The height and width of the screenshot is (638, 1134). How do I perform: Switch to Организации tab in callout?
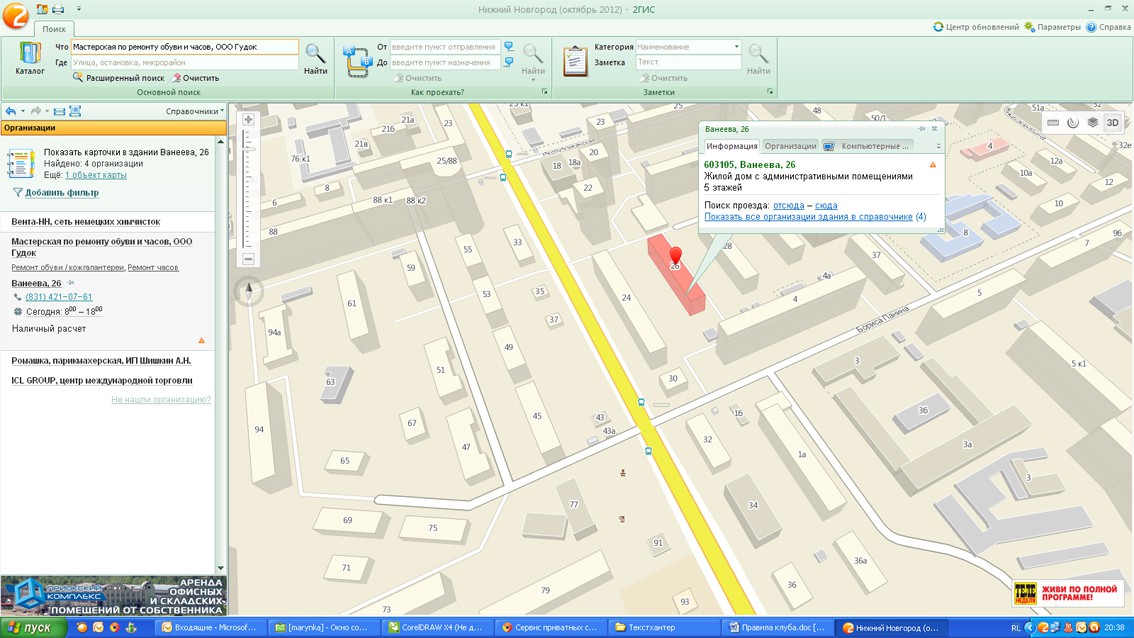[x=790, y=146]
